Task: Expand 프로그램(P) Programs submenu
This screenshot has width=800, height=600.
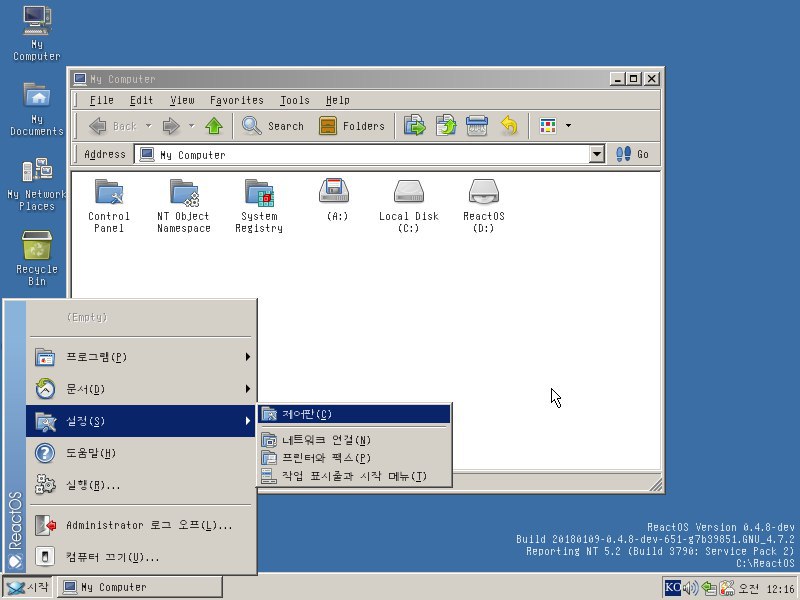Action: pyautogui.click(x=141, y=357)
